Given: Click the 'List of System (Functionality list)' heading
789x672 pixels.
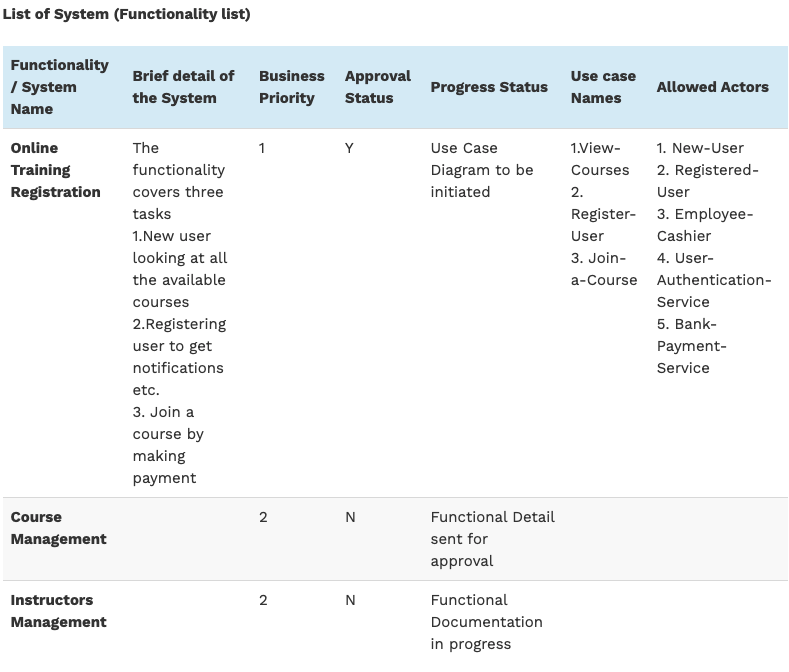Looking at the screenshot, I should pyautogui.click(x=126, y=14).
